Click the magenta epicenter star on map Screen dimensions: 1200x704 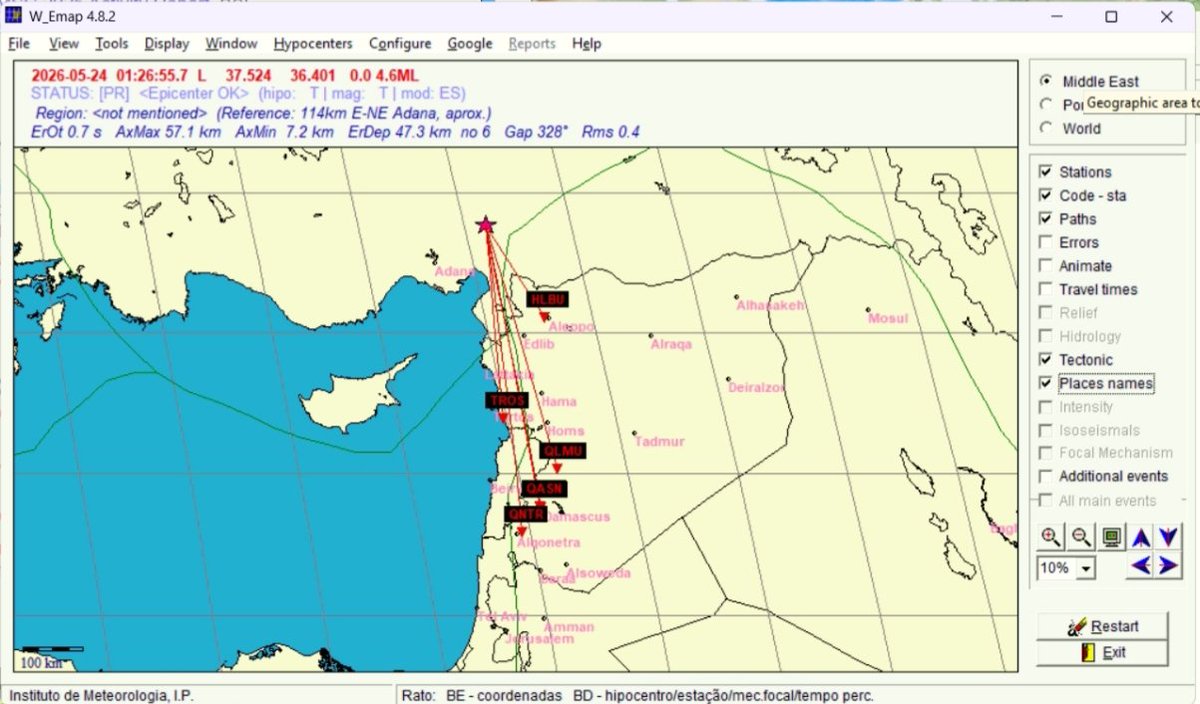(x=486, y=225)
